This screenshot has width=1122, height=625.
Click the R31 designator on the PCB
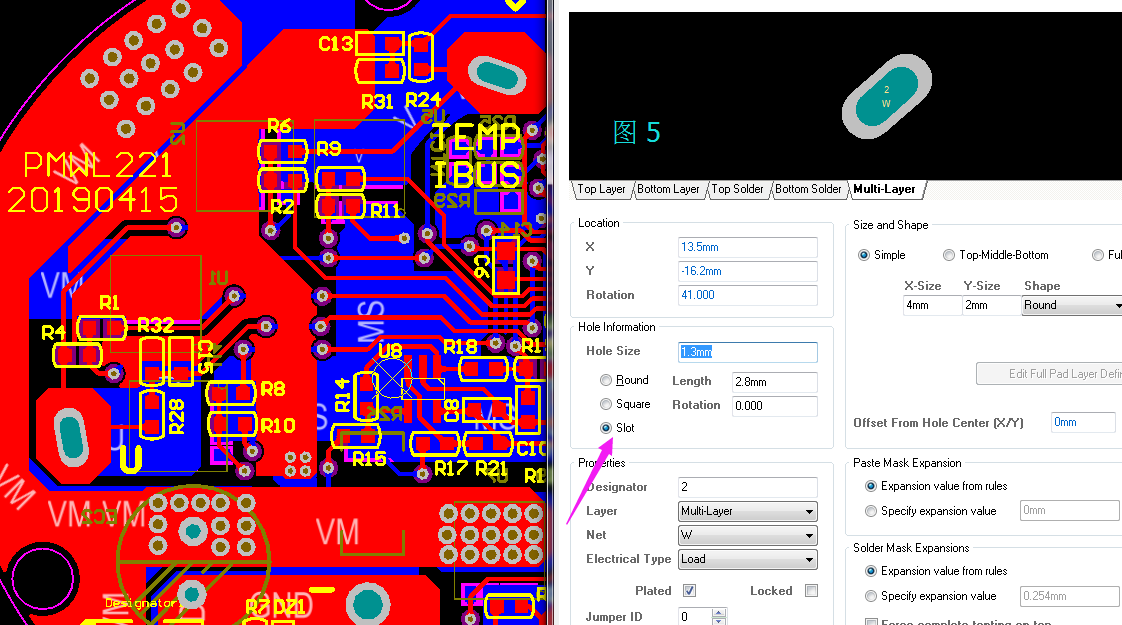click(377, 102)
